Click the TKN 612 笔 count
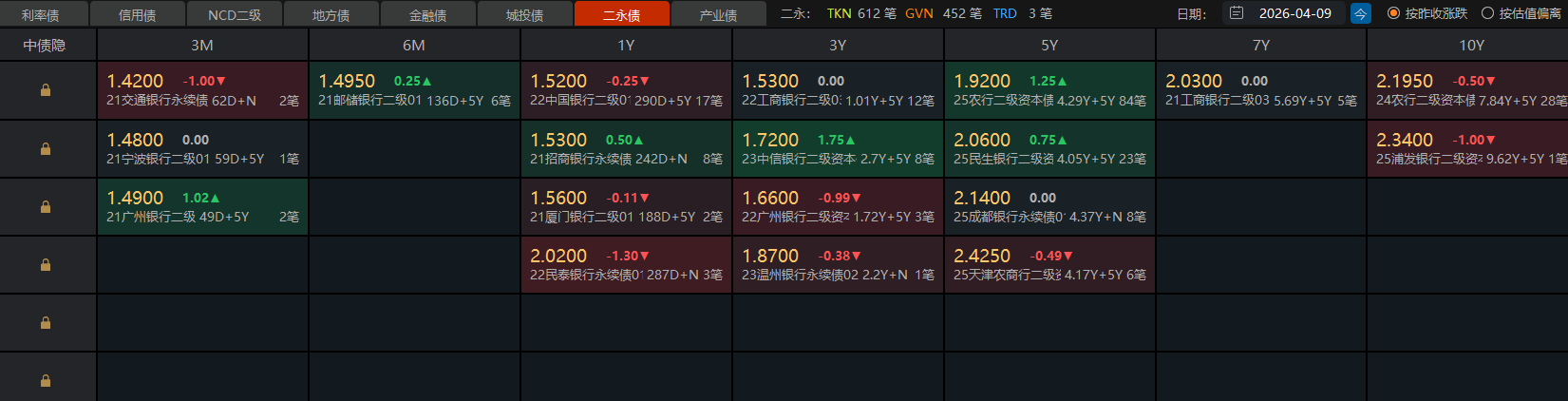The image size is (1568, 401). (861, 13)
